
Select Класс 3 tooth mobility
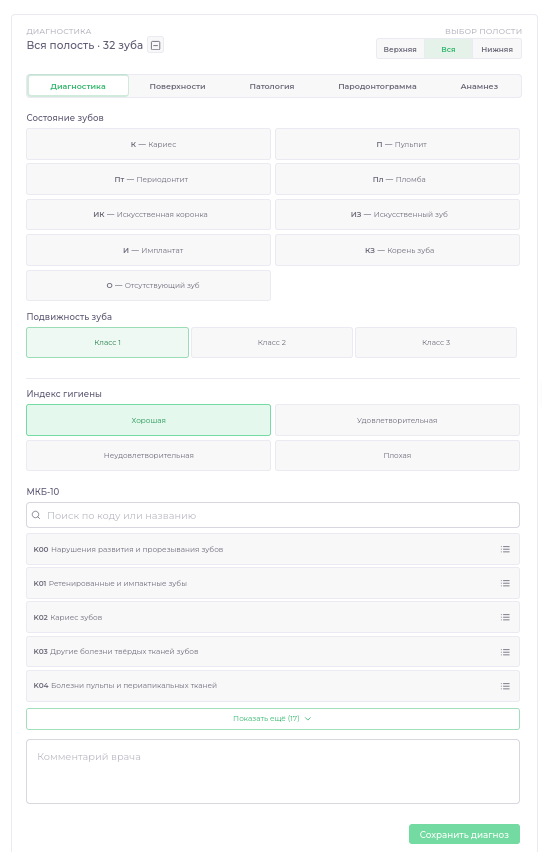point(436,342)
